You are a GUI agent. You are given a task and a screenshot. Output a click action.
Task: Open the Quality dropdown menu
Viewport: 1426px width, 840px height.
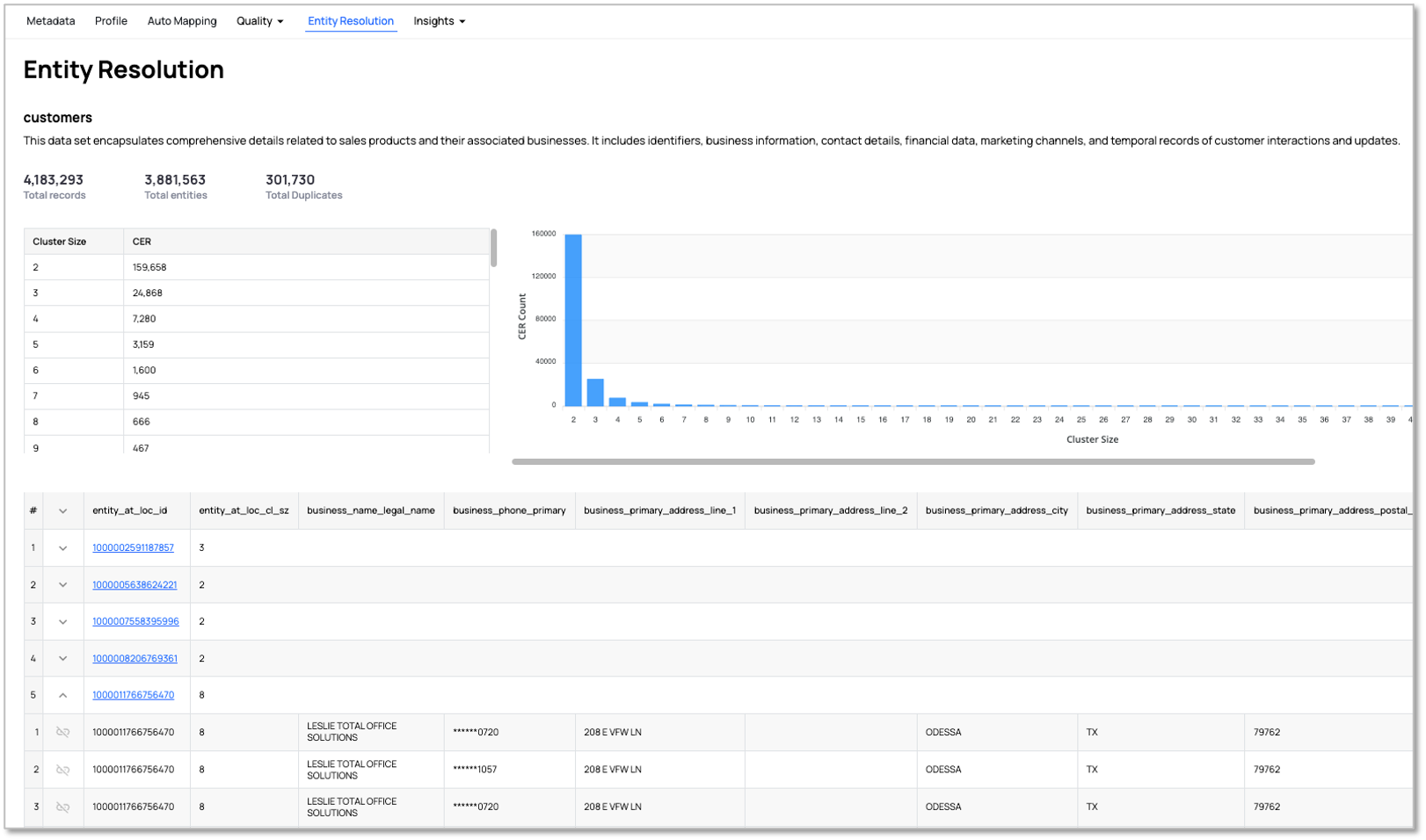click(x=260, y=21)
